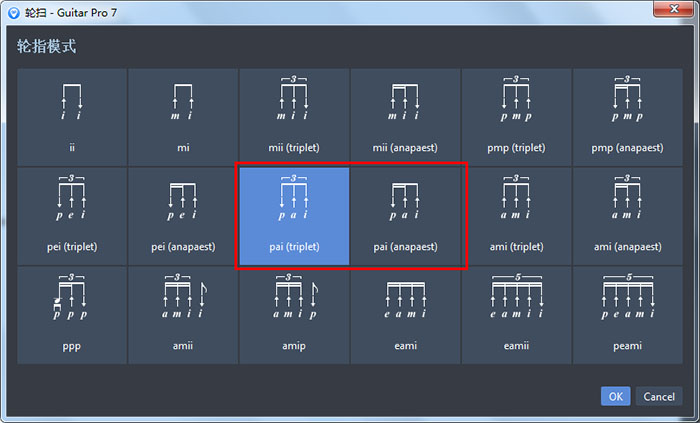Choose the amii pattern tile
Screen dimensions: 700x423
click(182, 315)
